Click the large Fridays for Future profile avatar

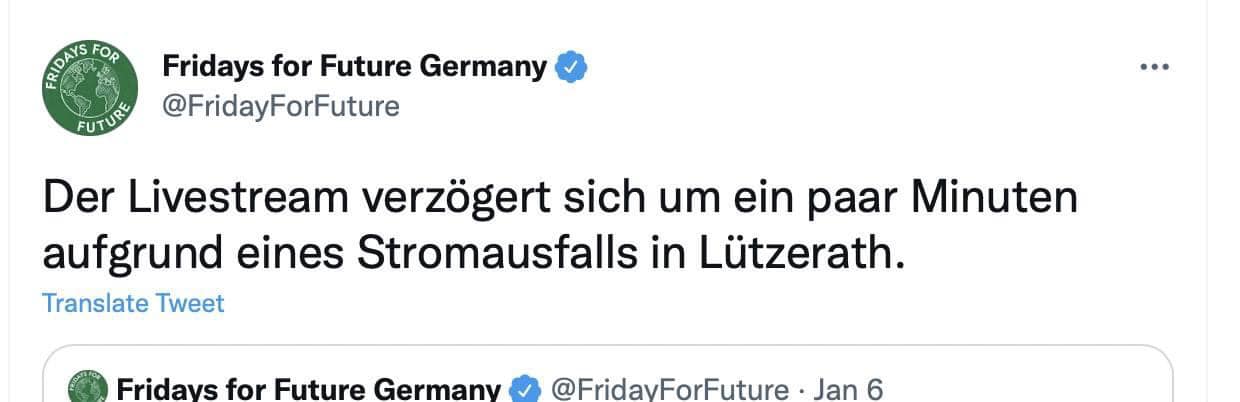tap(90, 89)
